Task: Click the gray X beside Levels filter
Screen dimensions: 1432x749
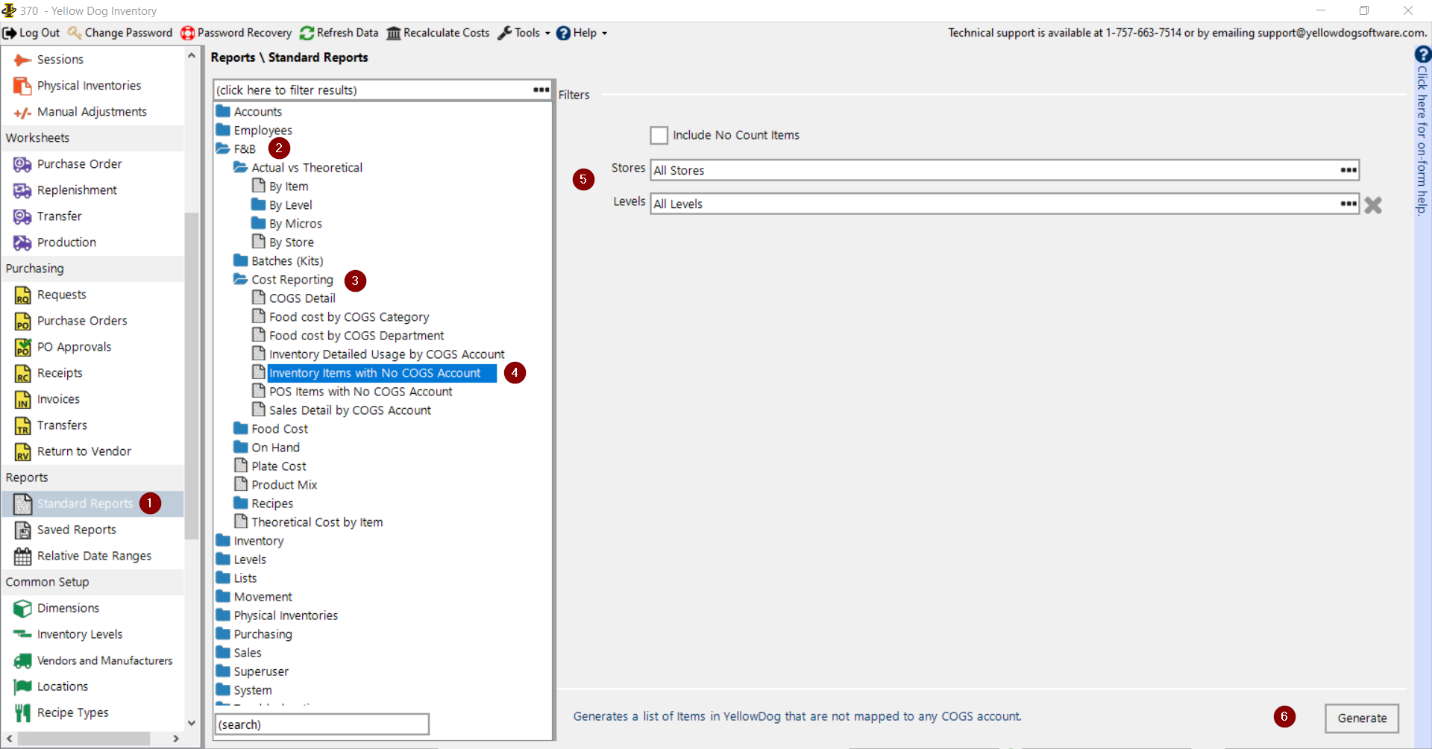Action: click(x=1373, y=204)
